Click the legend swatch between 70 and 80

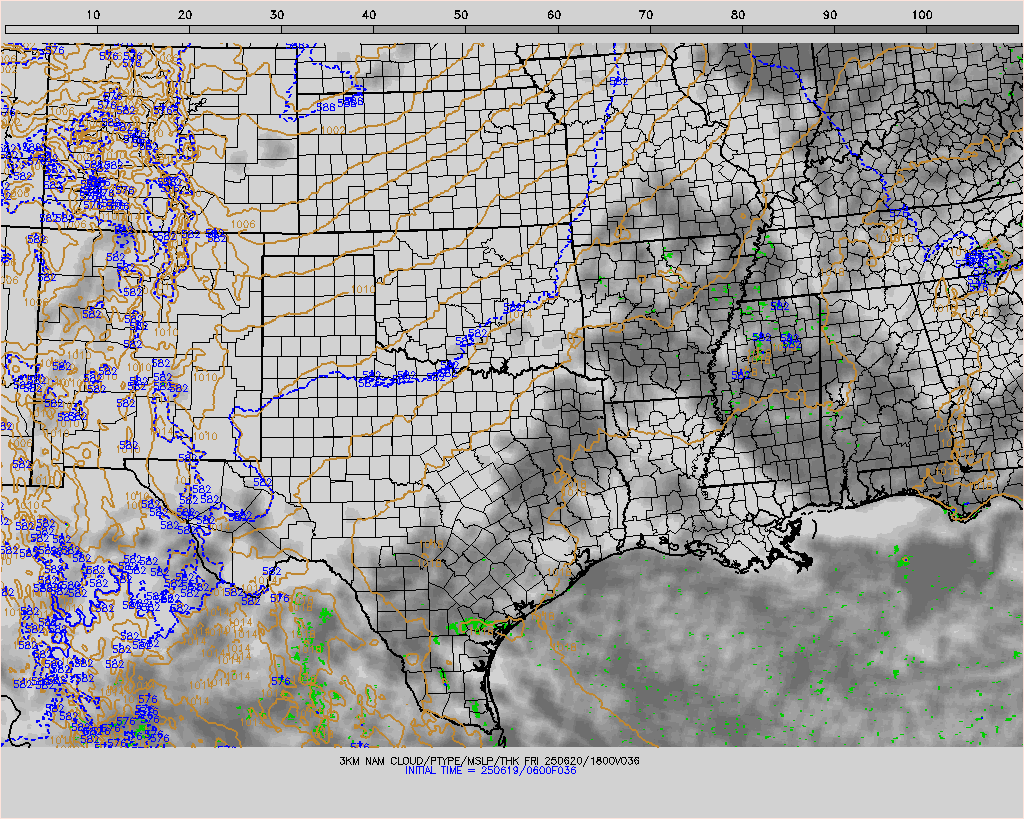click(x=696, y=29)
